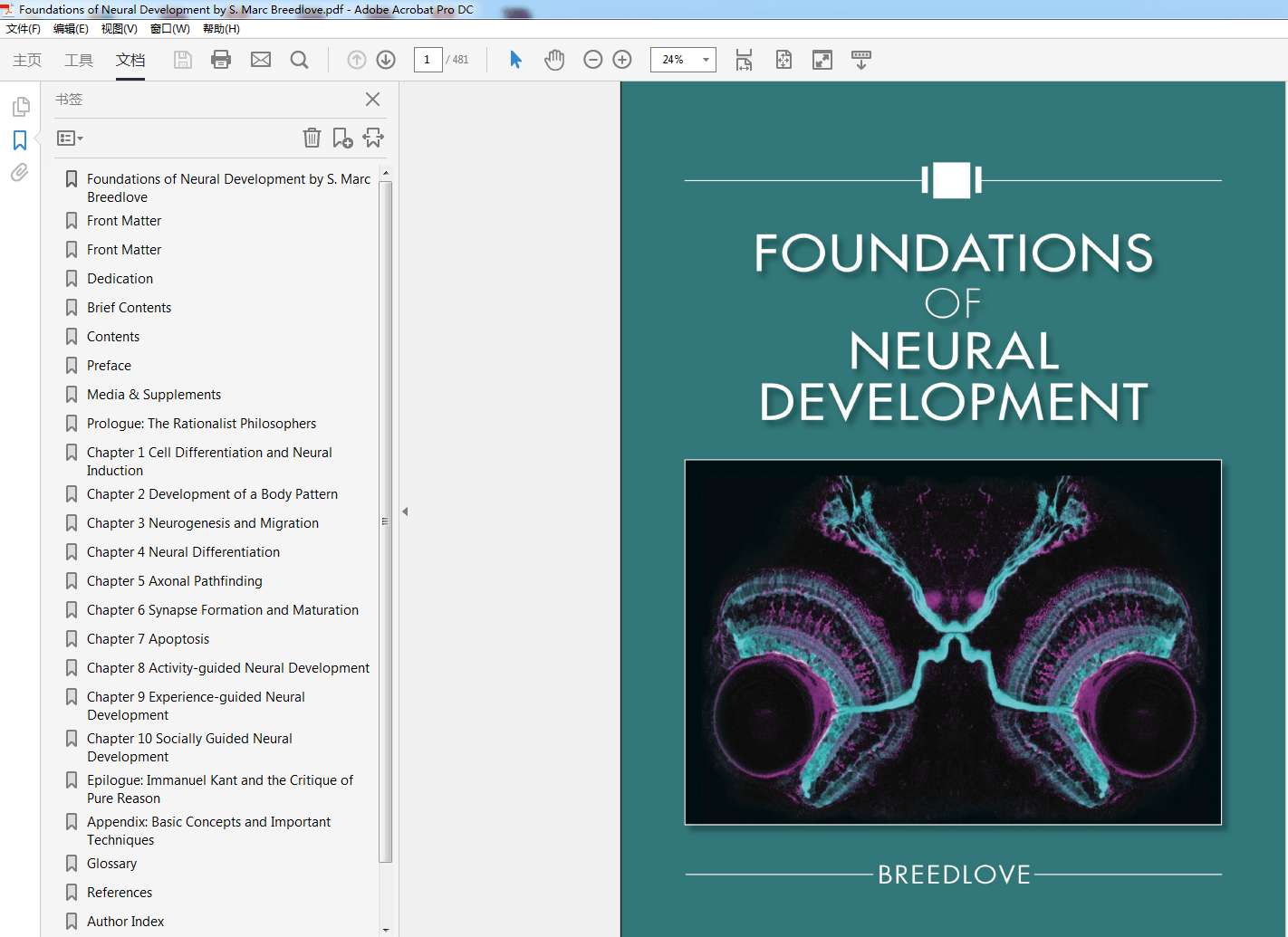Select the Hand tool for panning

pos(554,59)
